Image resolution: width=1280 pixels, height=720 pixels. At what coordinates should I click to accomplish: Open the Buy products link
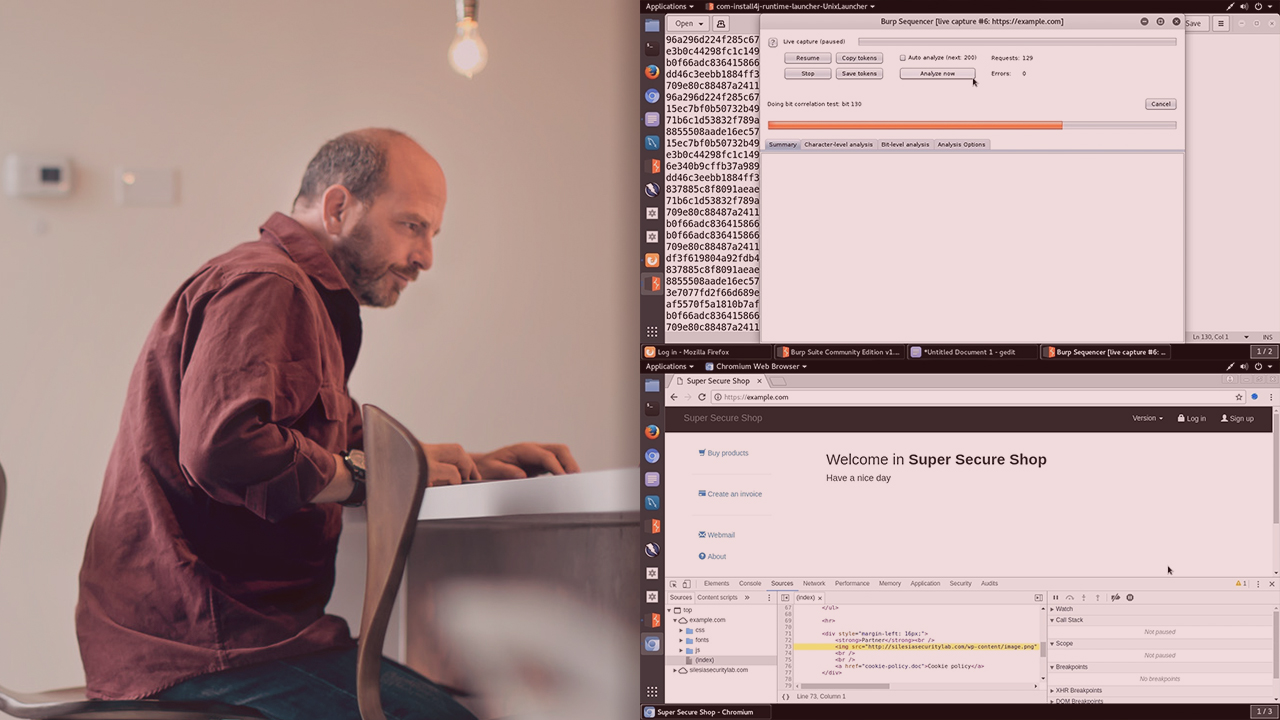(723, 453)
